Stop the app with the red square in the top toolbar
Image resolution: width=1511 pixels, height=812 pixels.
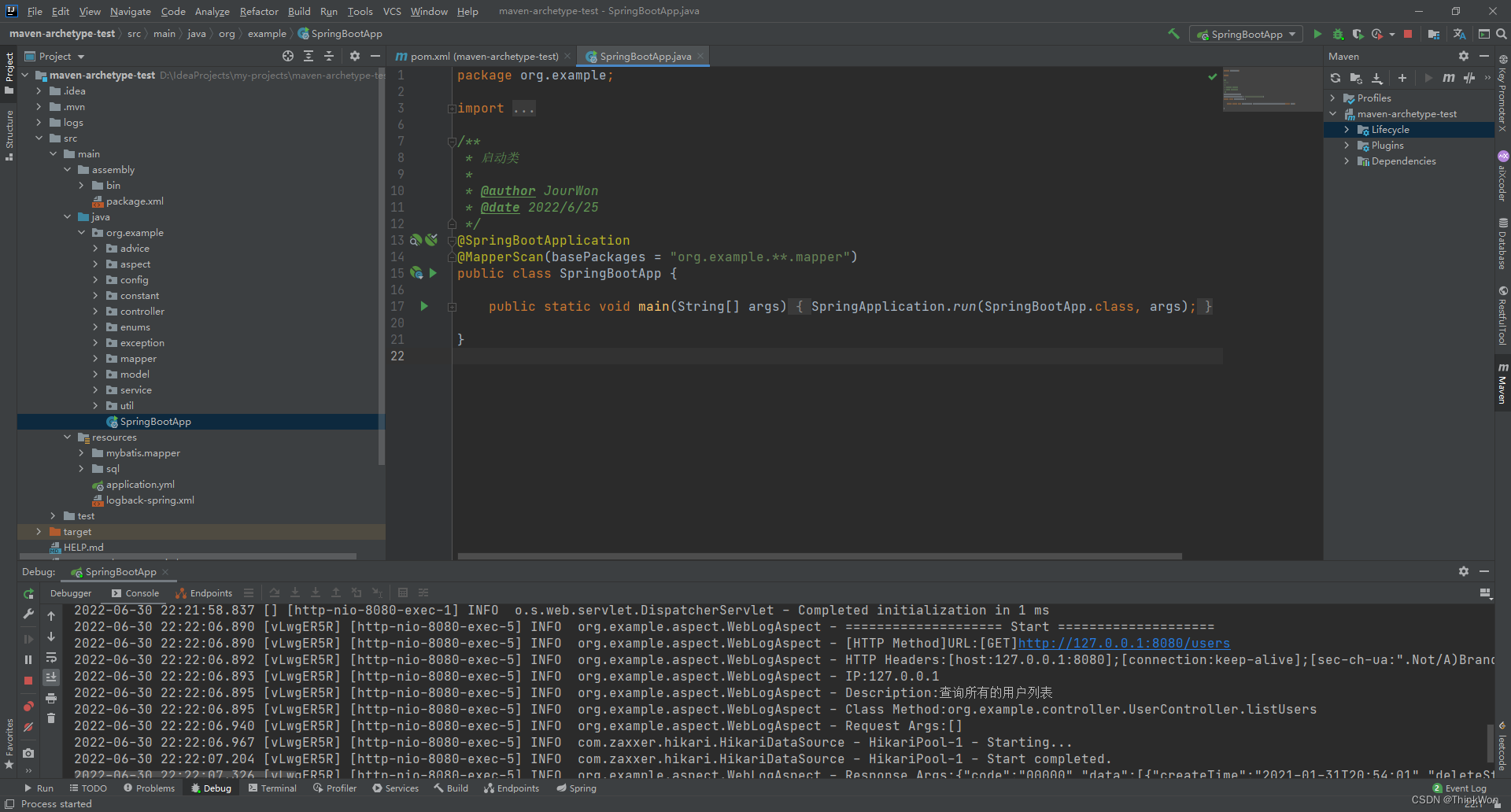pyautogui.click(x=1408, y=34)
